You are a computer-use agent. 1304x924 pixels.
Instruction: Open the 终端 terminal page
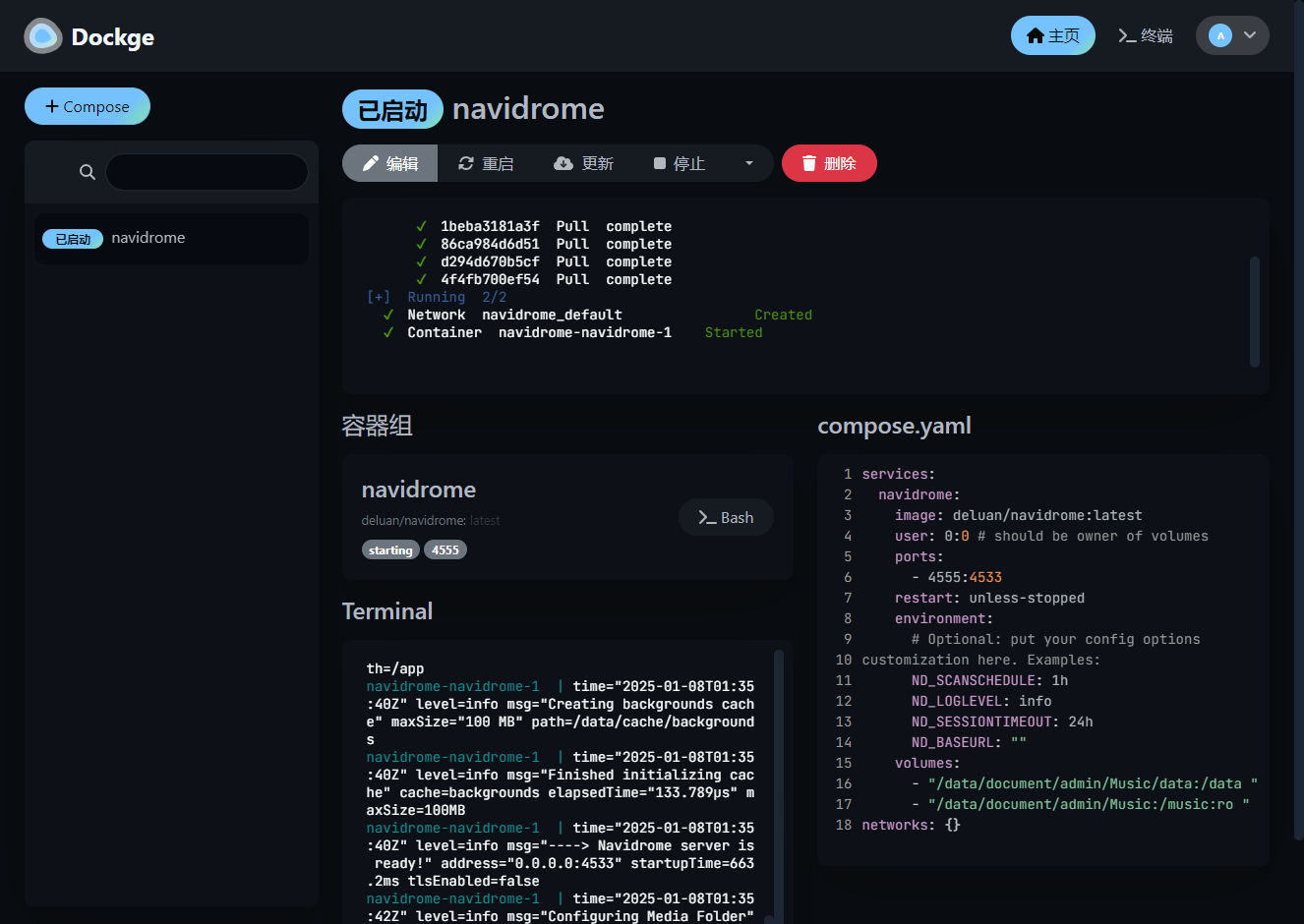[1146, 35]
